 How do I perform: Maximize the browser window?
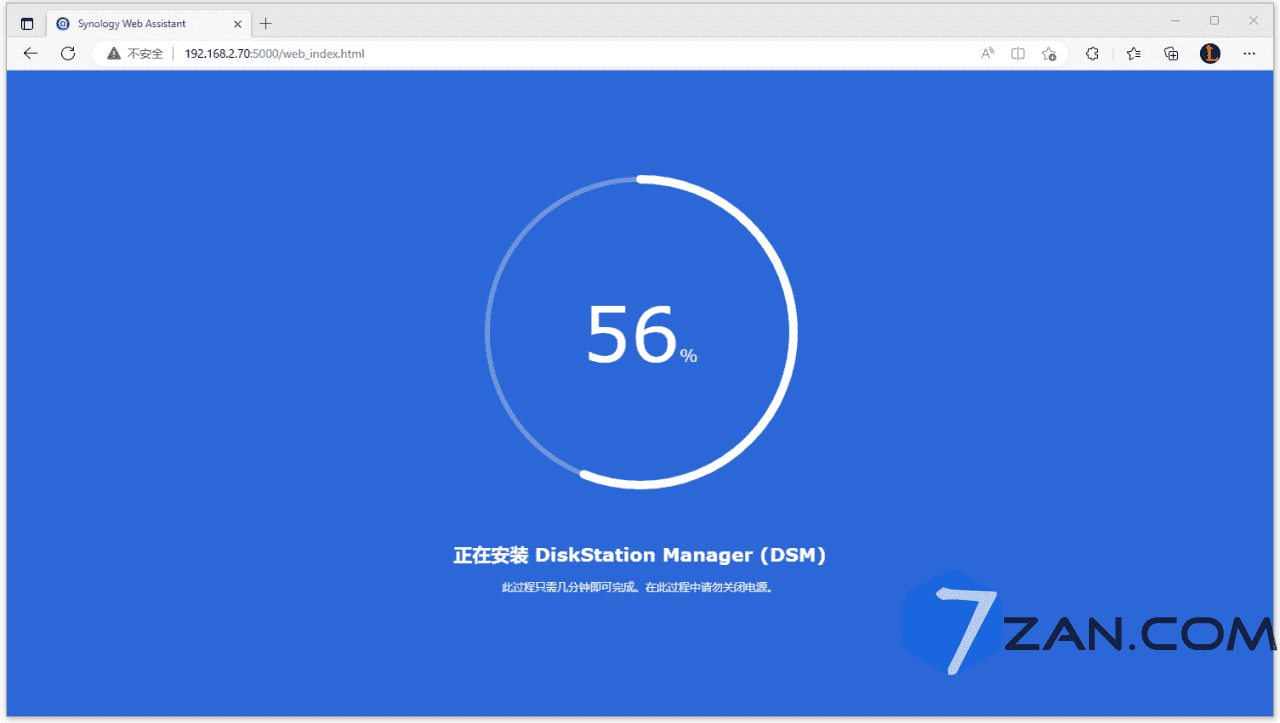click(1214, 21)
